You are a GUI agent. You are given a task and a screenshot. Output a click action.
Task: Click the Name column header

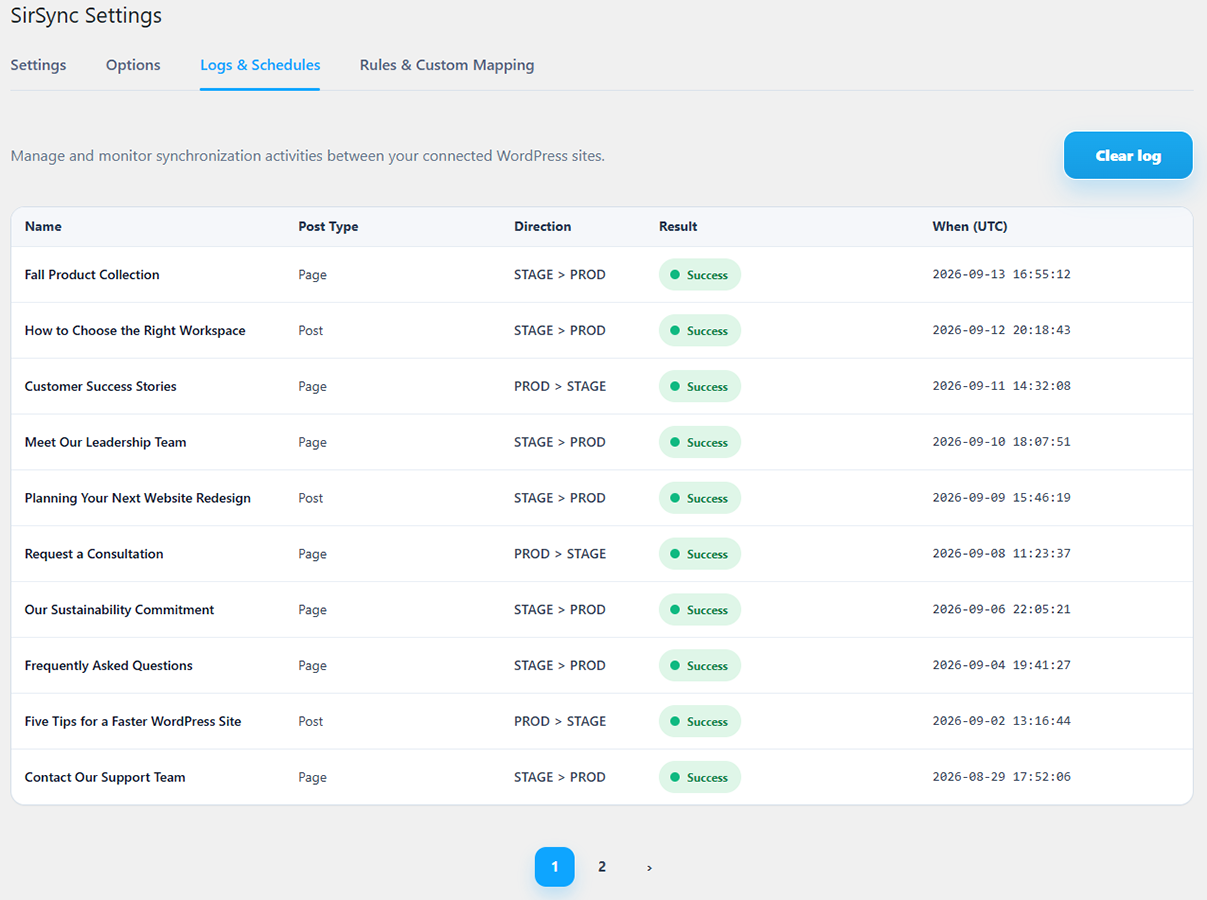[43, 227]
